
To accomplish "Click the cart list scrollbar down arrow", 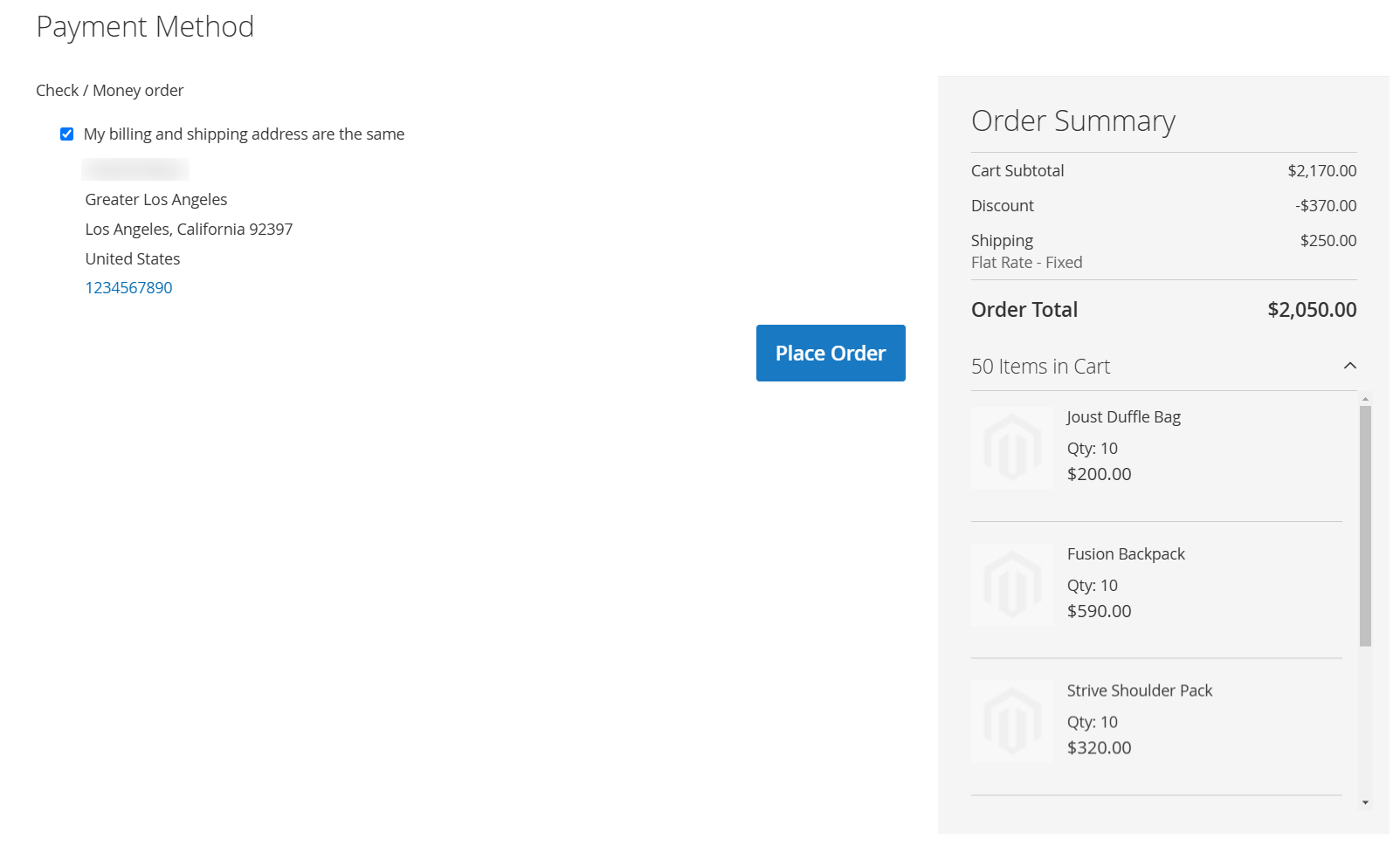I will tap(1365, 802).
